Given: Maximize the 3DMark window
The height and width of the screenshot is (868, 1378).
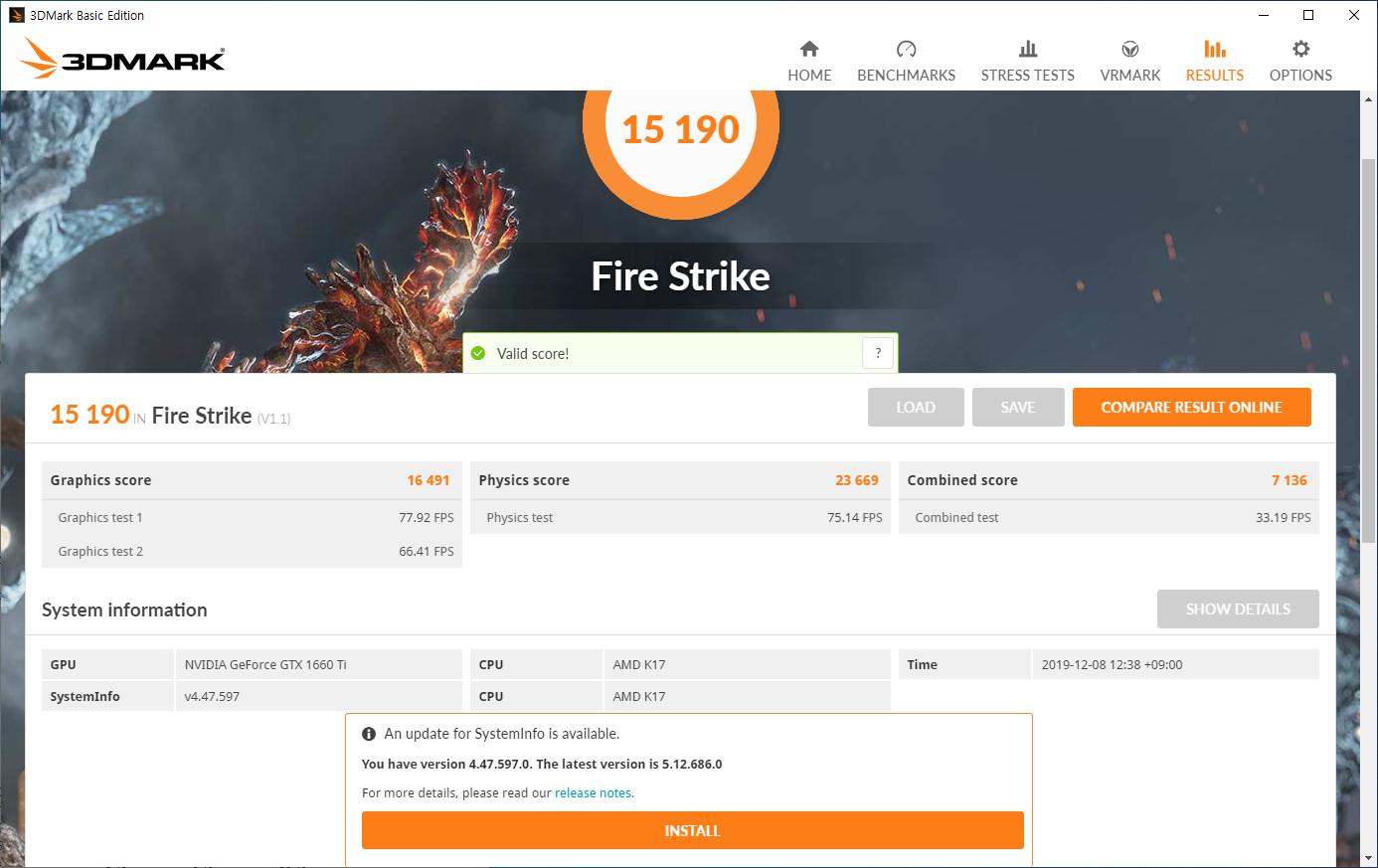Looking at the screenshot, I should (1308, 15).
